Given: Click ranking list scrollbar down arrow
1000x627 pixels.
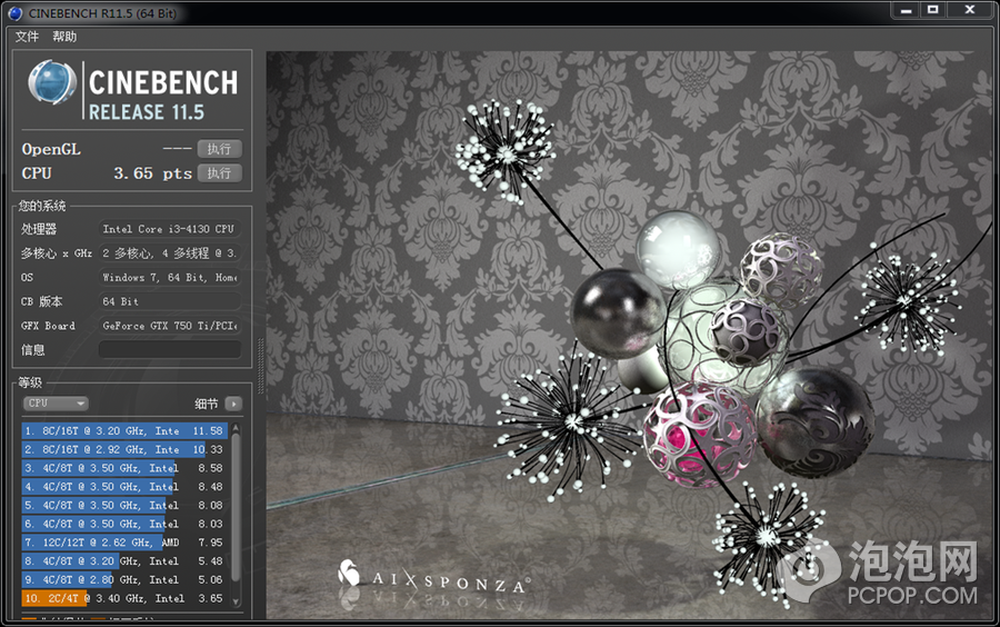Looking at the screenshot, I should click(x=236, y=601).
